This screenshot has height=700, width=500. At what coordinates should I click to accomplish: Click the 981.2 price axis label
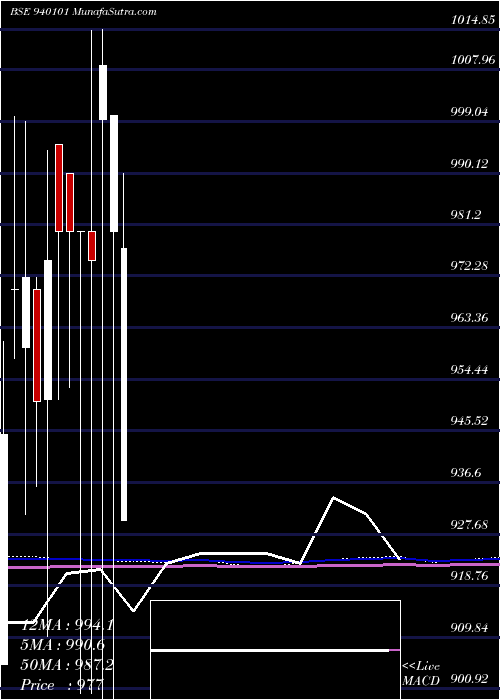pos(466,215)
